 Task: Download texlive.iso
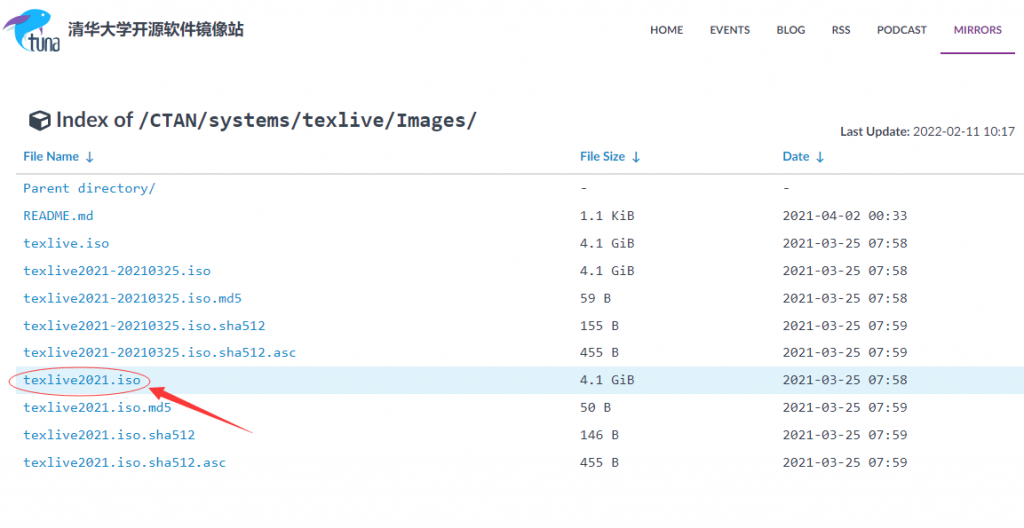point(66,243)
